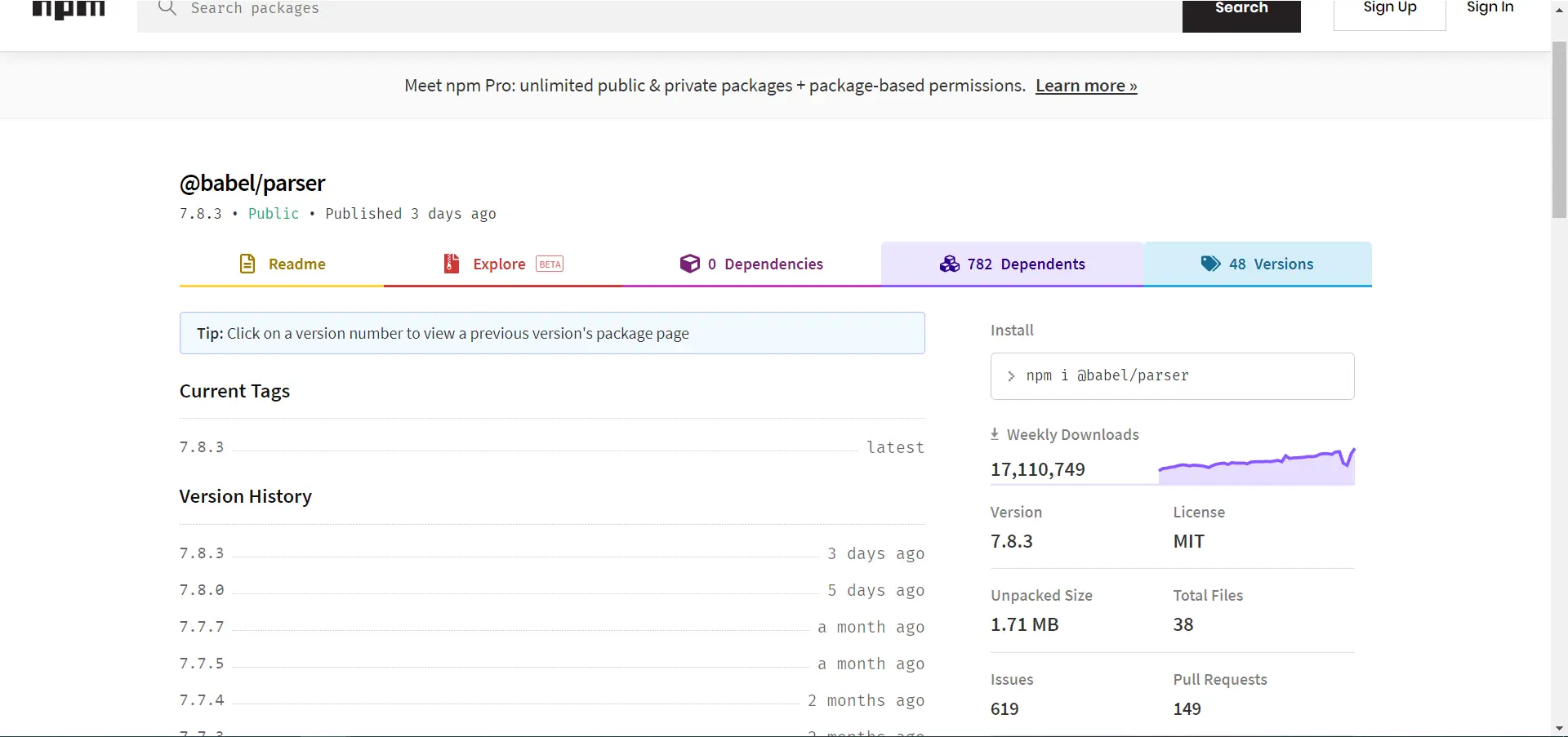Open version 7.8.0 page

click(x=202, y=590)
